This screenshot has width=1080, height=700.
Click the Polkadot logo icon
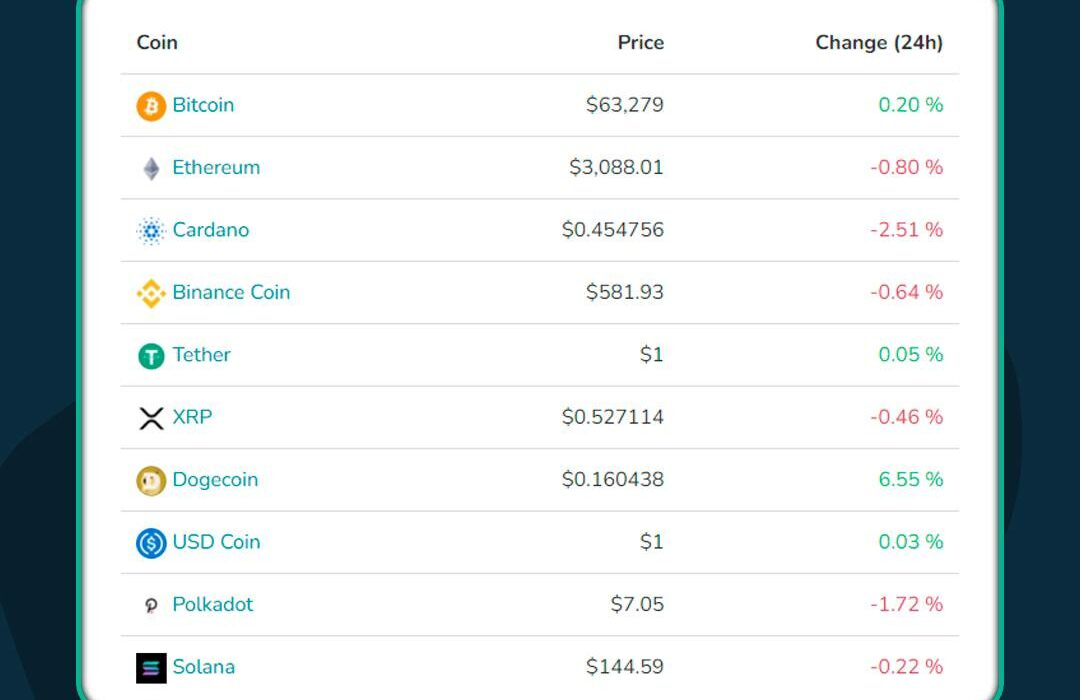(x=151, y=606)
